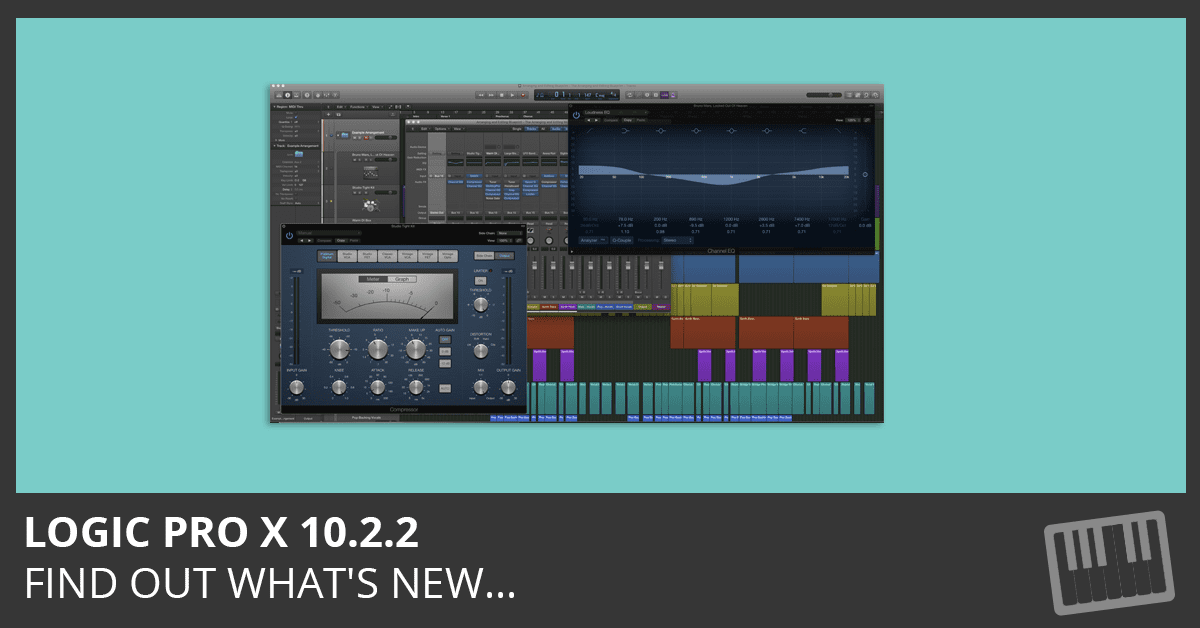1200x628 pixels.
Task: Click the Example Arrangement folder icon
Action: pyautogui.click(x=345, y=134)
